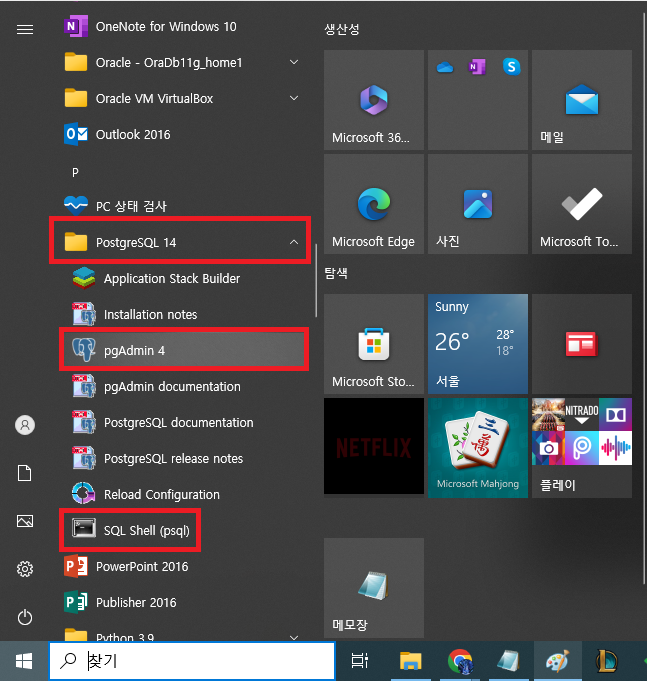Open Paint from the taskbar
The width and height of the screenshot is (647, 681).
[x=558, y=661]
